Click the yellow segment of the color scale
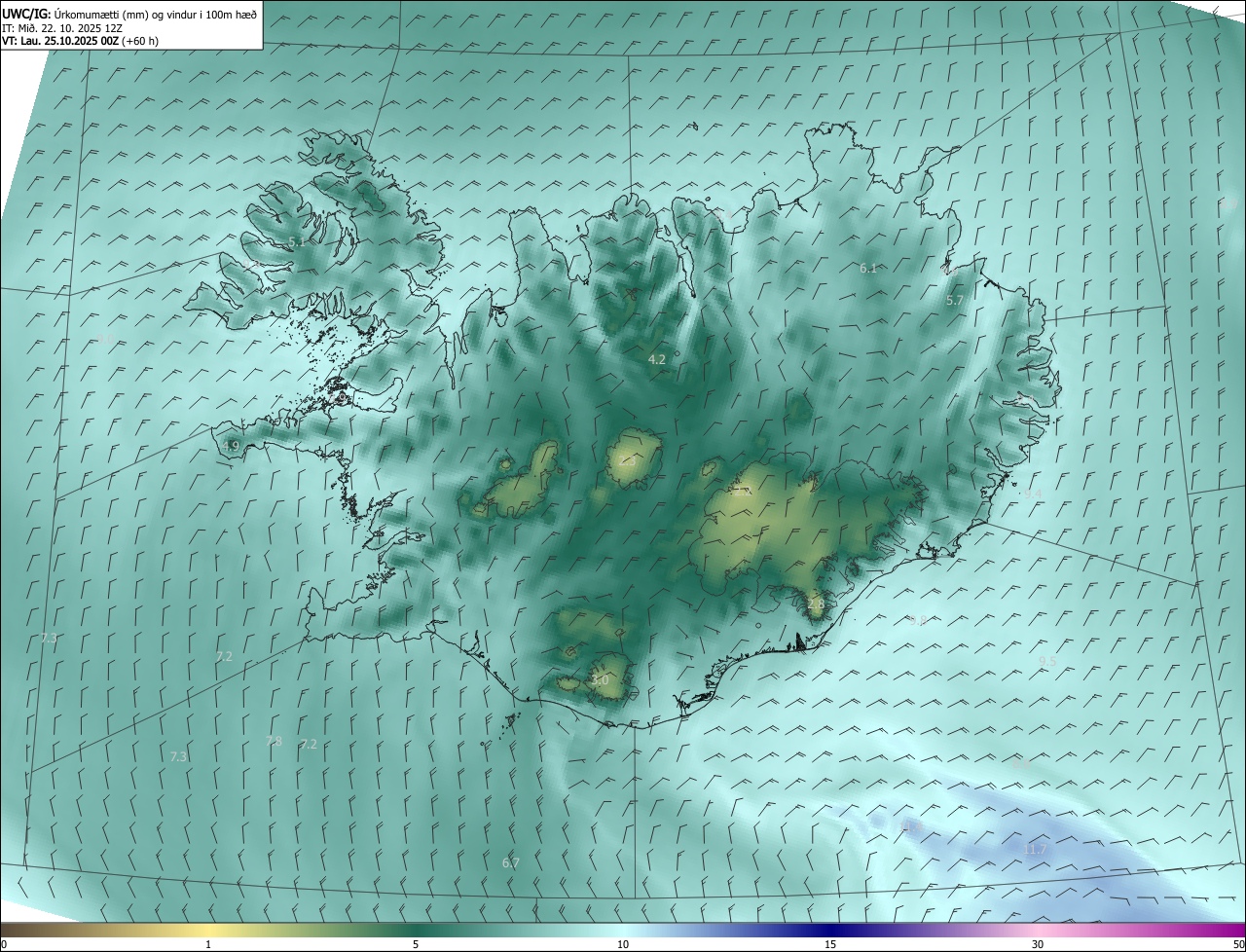The height and width of the screenshot is (952, 1246). (x=208, y=930)
